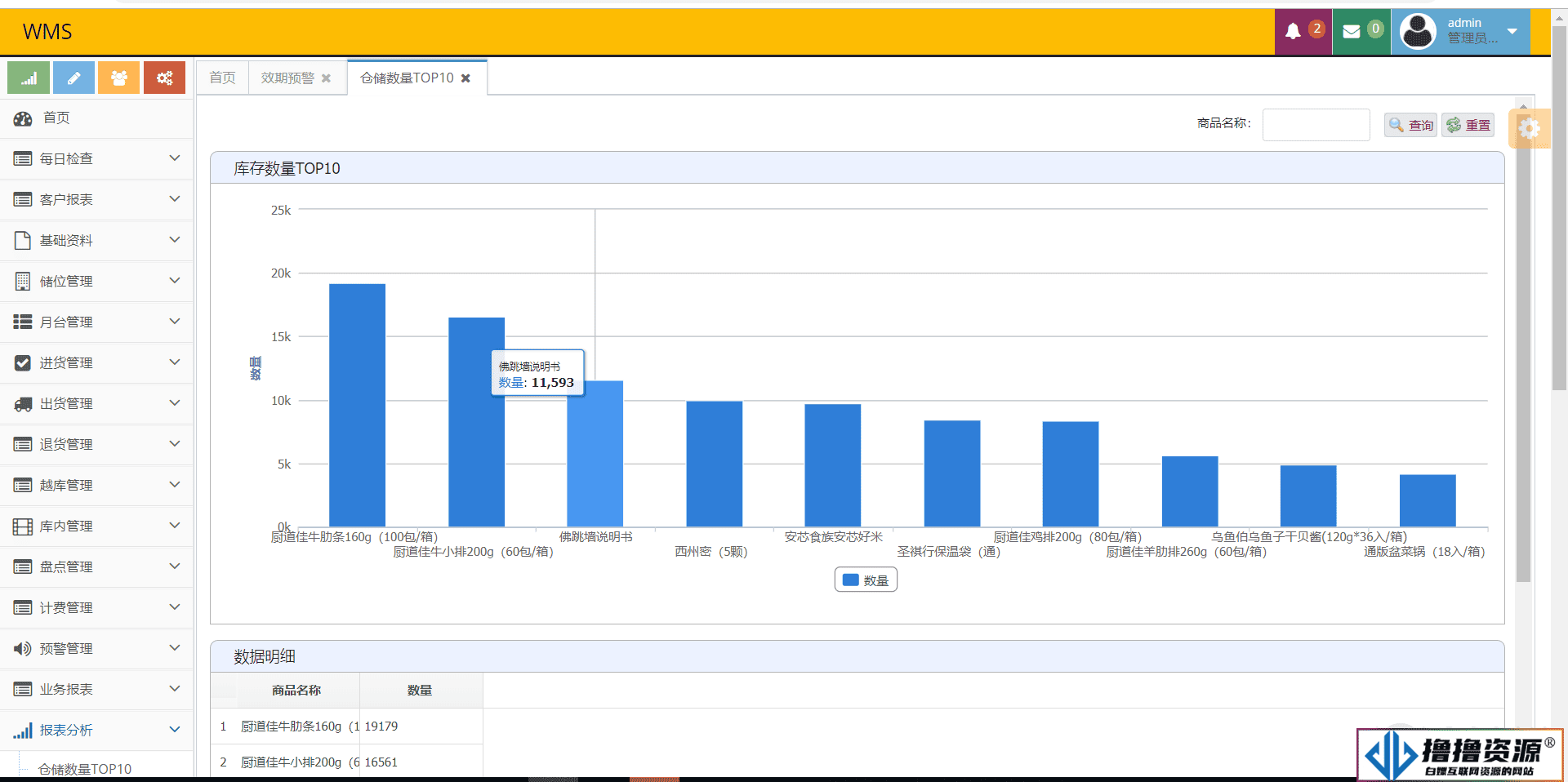Select table cell 16561

(x=421, y=762)
